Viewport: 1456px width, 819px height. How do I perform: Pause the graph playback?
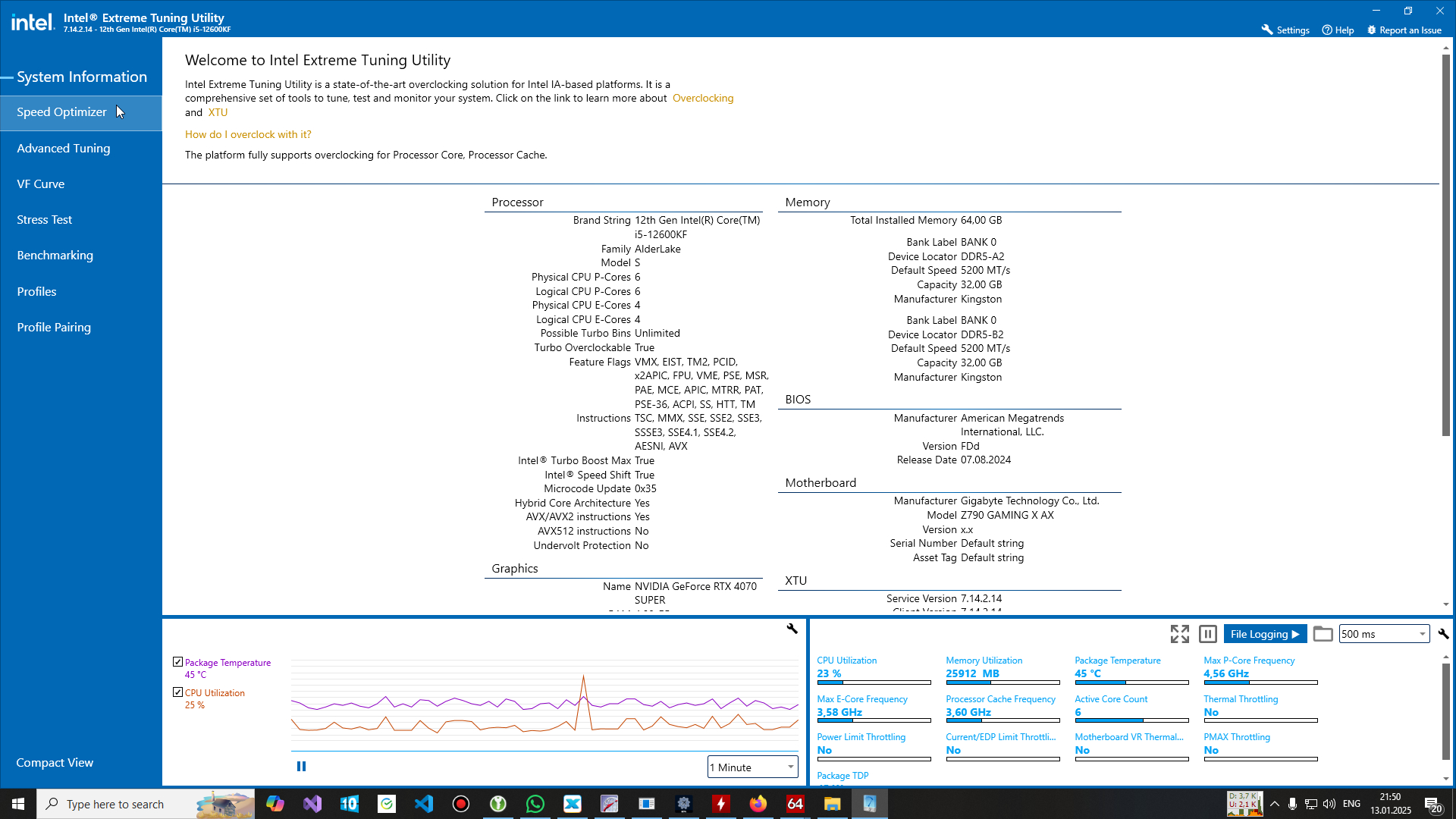click(x=301, y=767)
